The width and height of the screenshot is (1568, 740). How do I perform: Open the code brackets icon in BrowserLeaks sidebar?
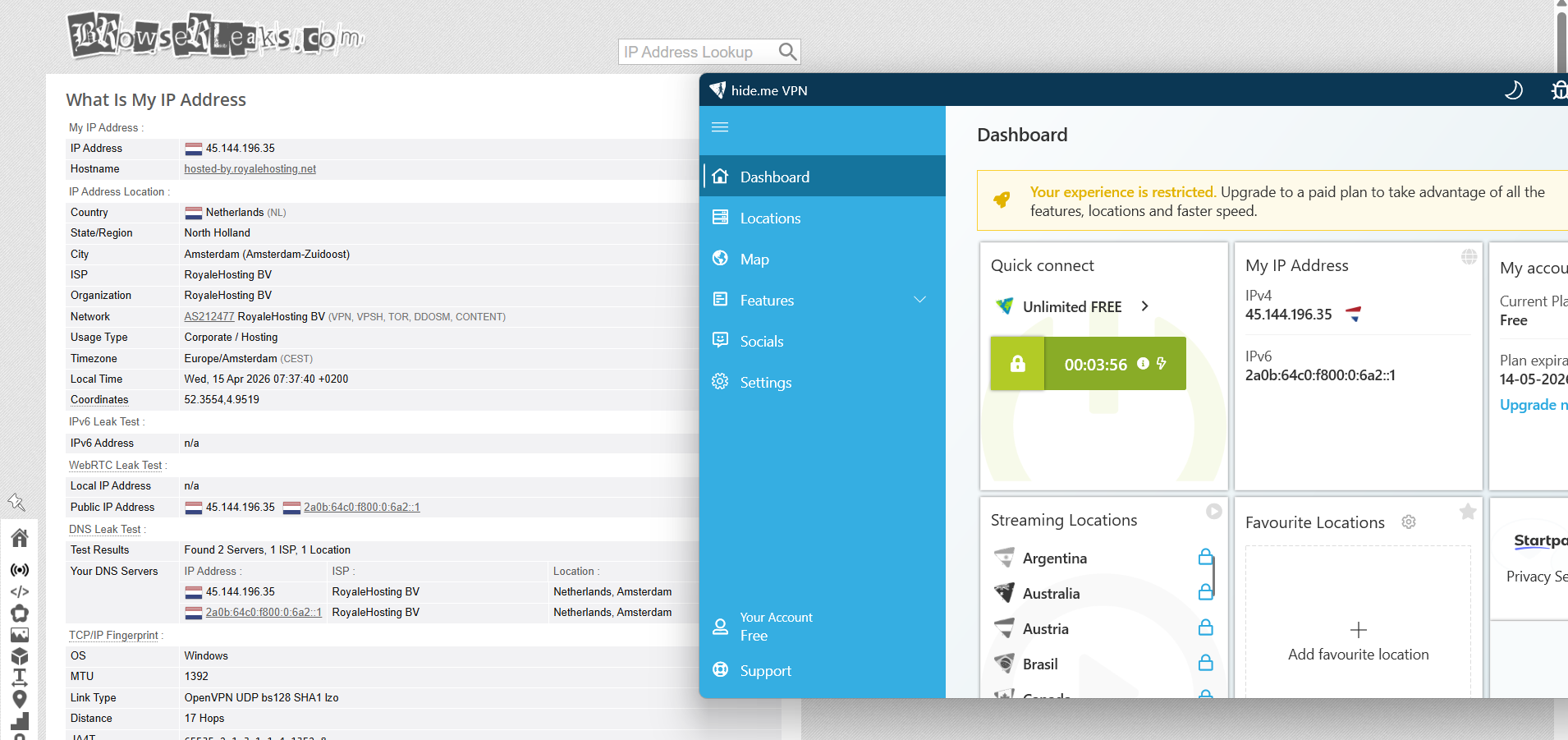click(x=20, y=591)
